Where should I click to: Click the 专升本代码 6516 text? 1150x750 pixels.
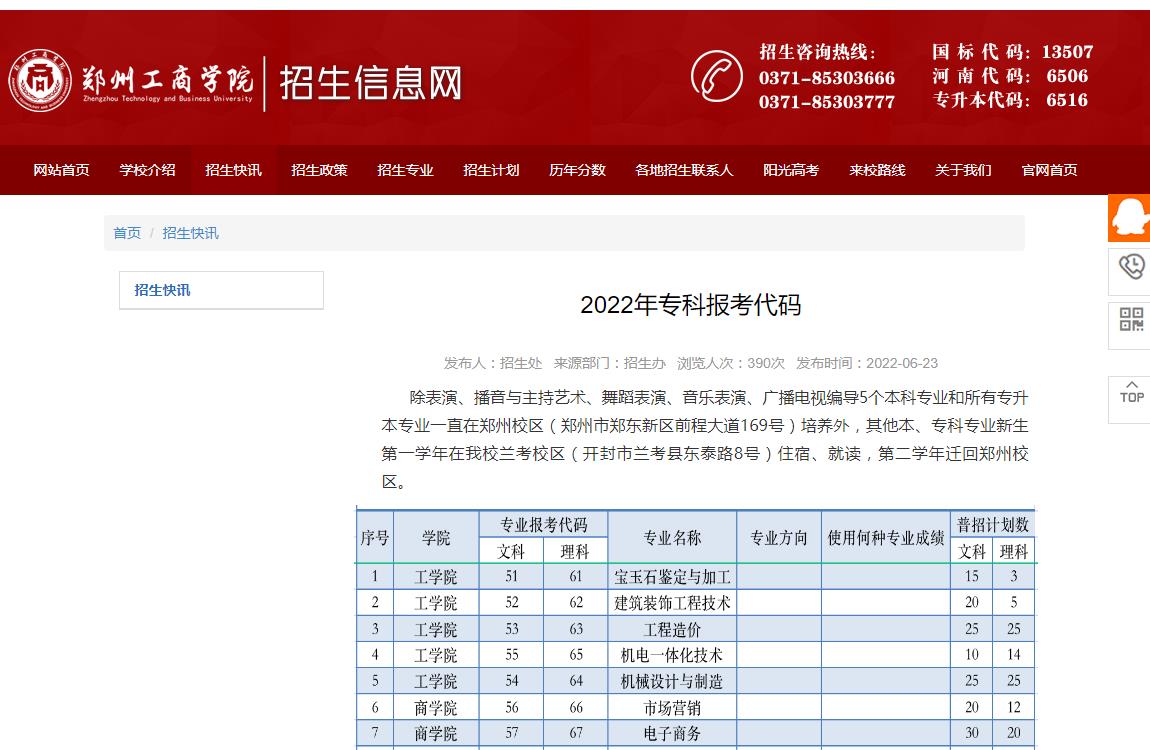point(1010,100)
